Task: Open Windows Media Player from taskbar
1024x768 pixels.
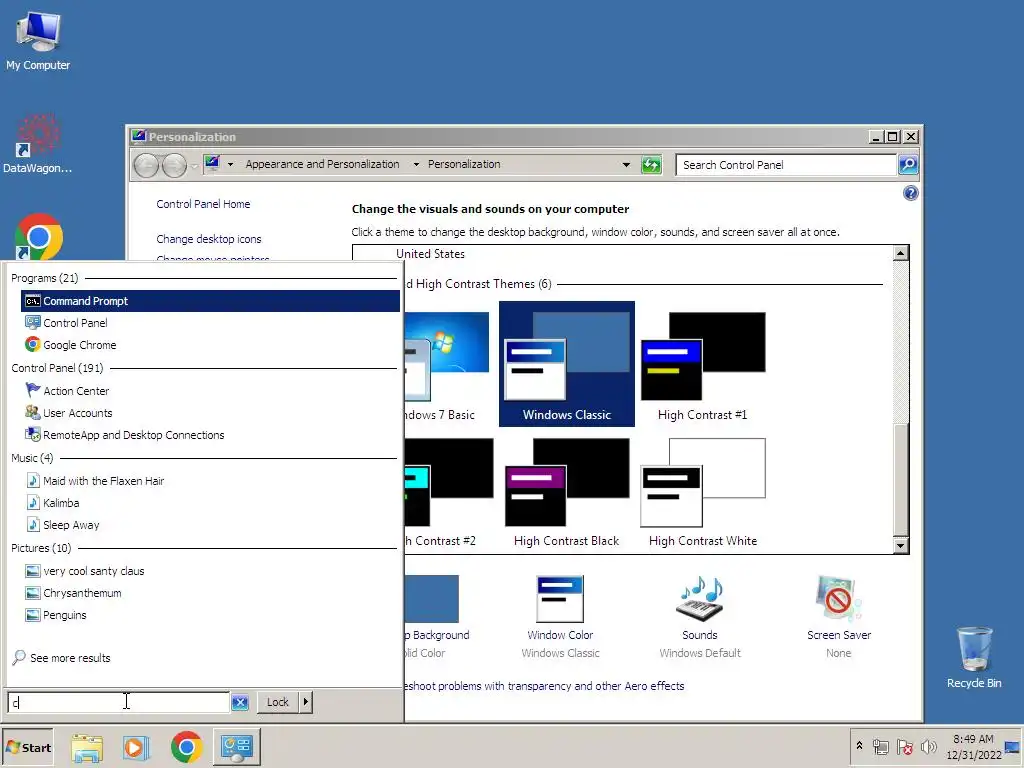Action: tap(136, 748)
